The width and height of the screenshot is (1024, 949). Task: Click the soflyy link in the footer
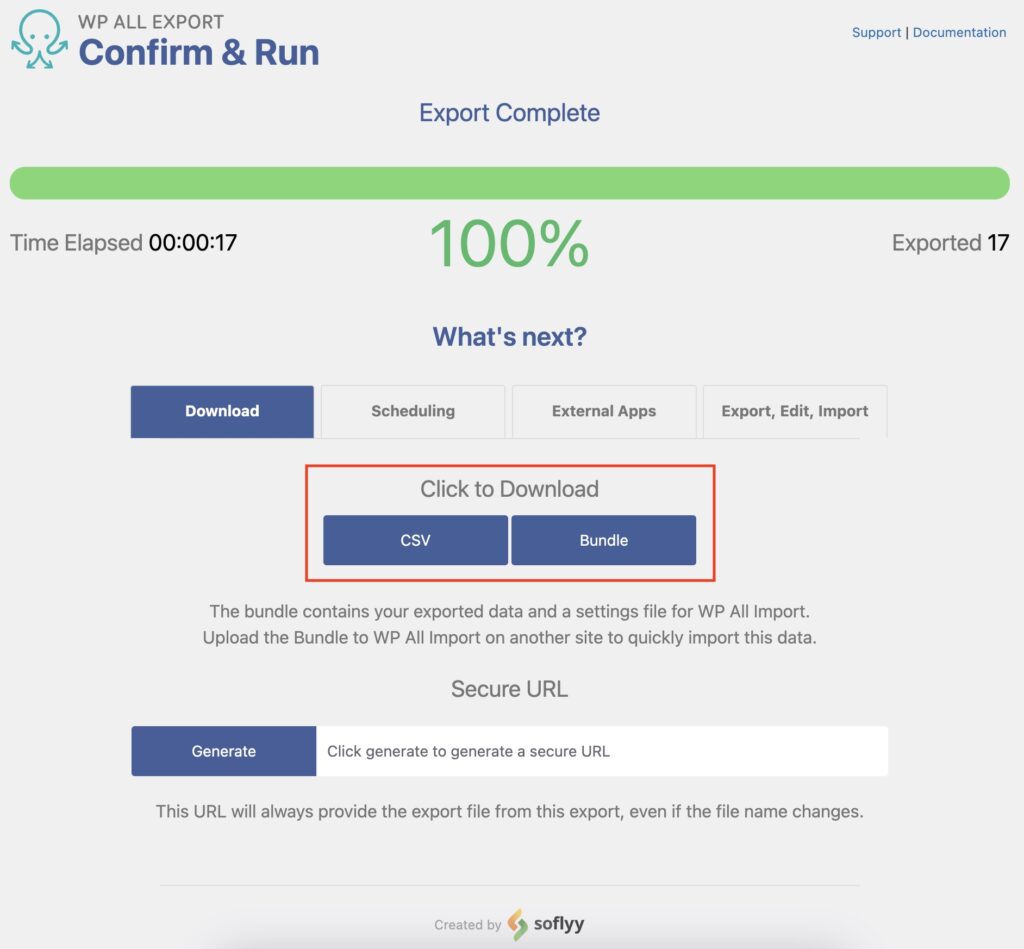click(557, 924)
